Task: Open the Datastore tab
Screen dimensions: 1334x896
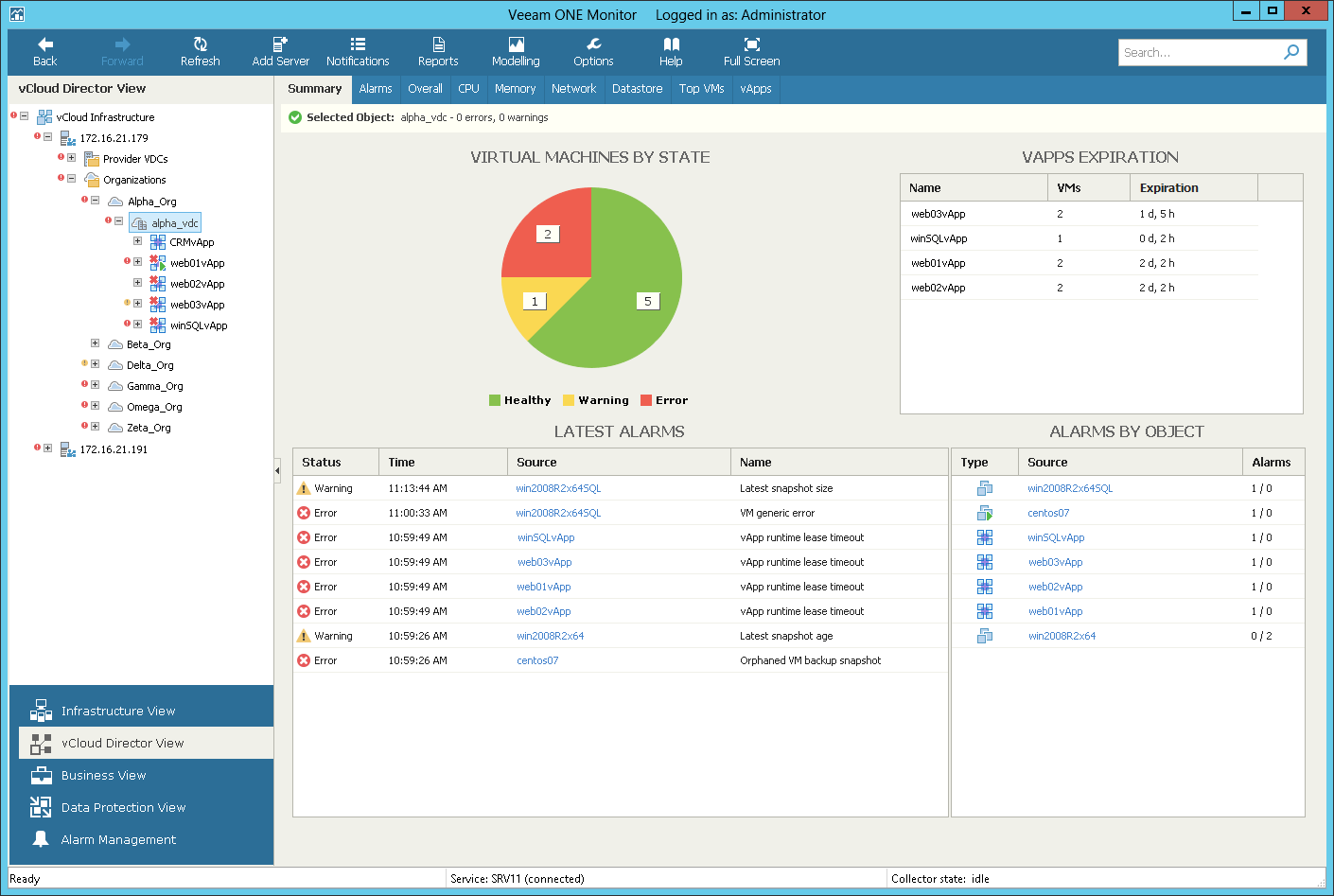Action: (637, 89)
